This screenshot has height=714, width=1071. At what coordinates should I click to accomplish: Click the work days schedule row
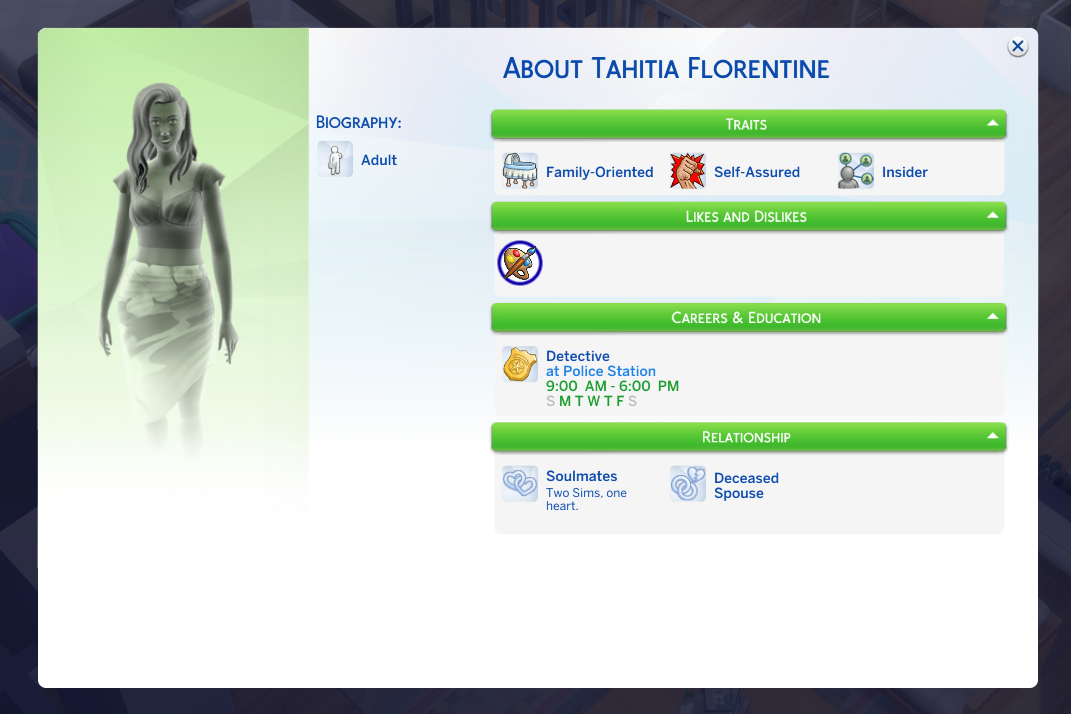[591, 401]
